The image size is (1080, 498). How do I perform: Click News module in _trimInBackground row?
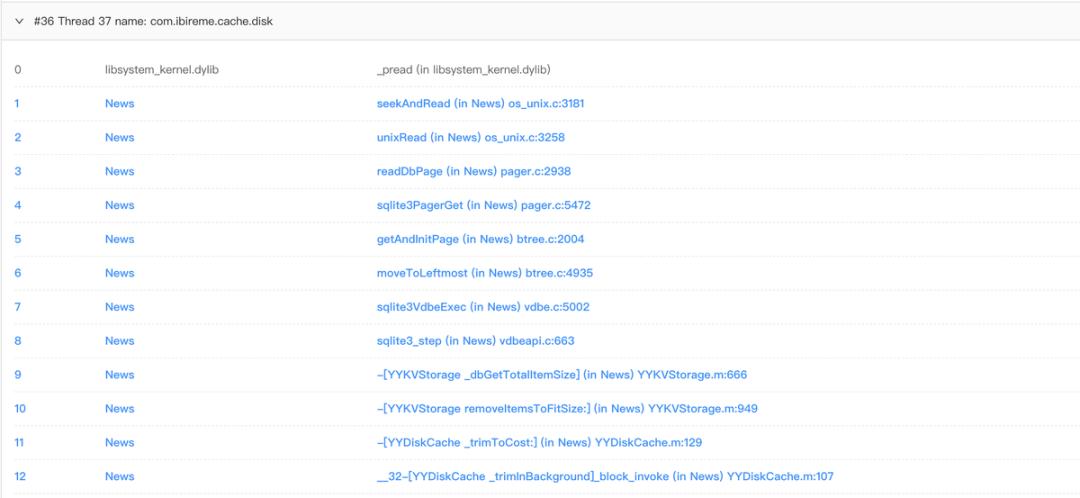[x=120, y=476]
